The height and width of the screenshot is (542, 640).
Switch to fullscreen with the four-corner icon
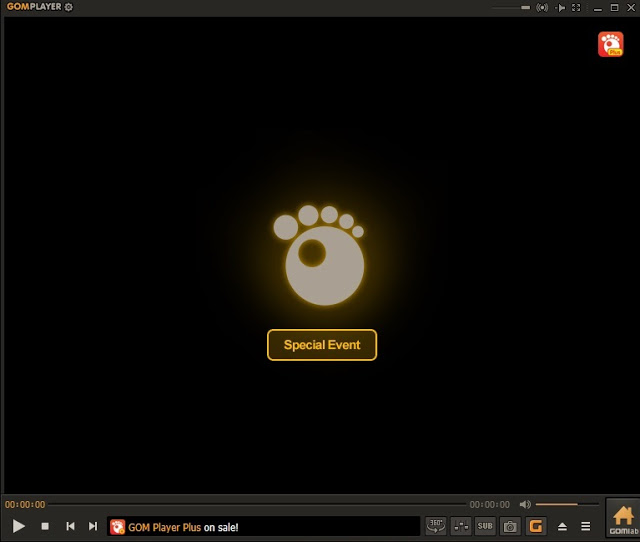pyautogui.click(x=576, y=7)
